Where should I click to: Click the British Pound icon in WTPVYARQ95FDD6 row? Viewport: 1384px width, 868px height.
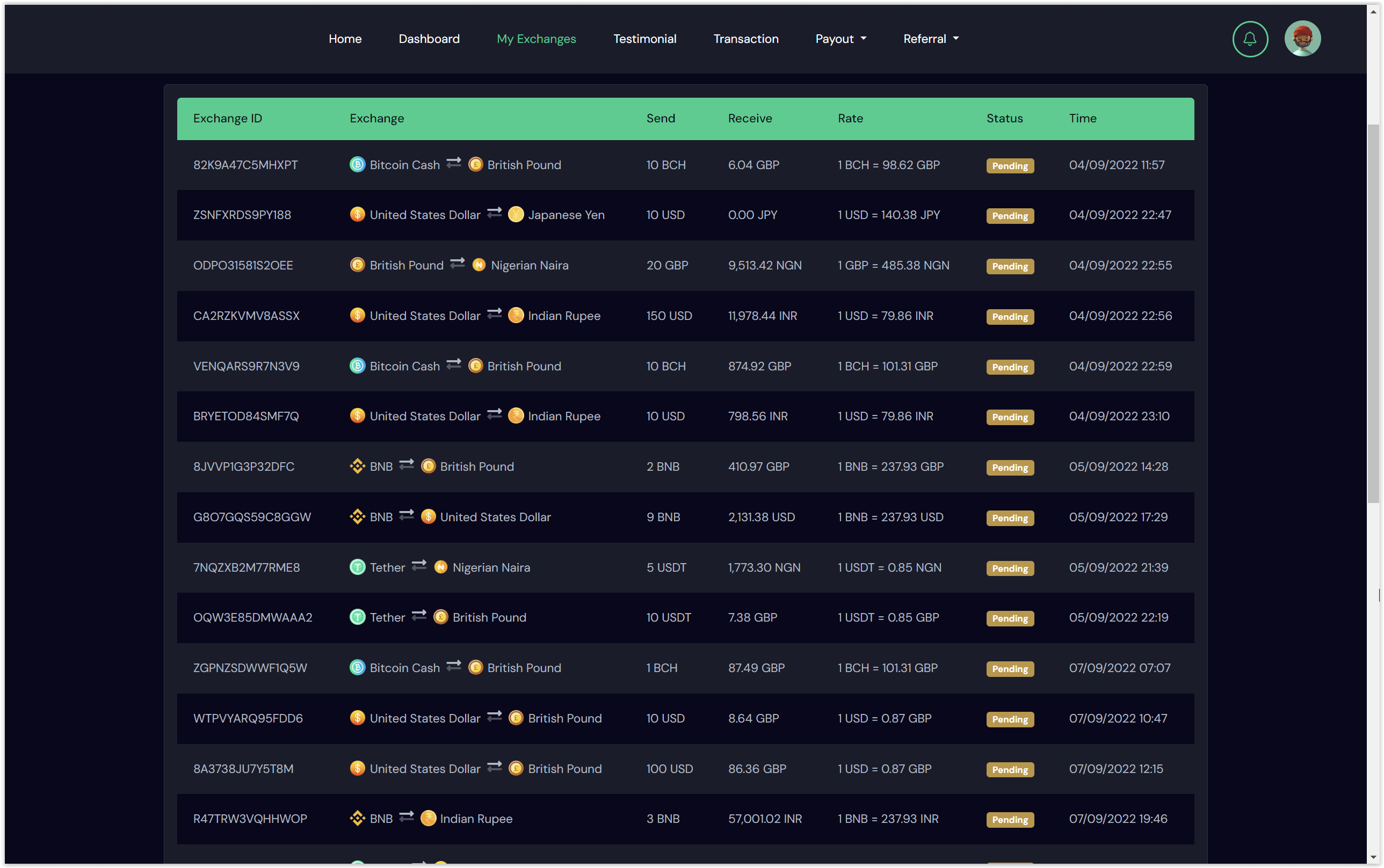tap(516, 718)
